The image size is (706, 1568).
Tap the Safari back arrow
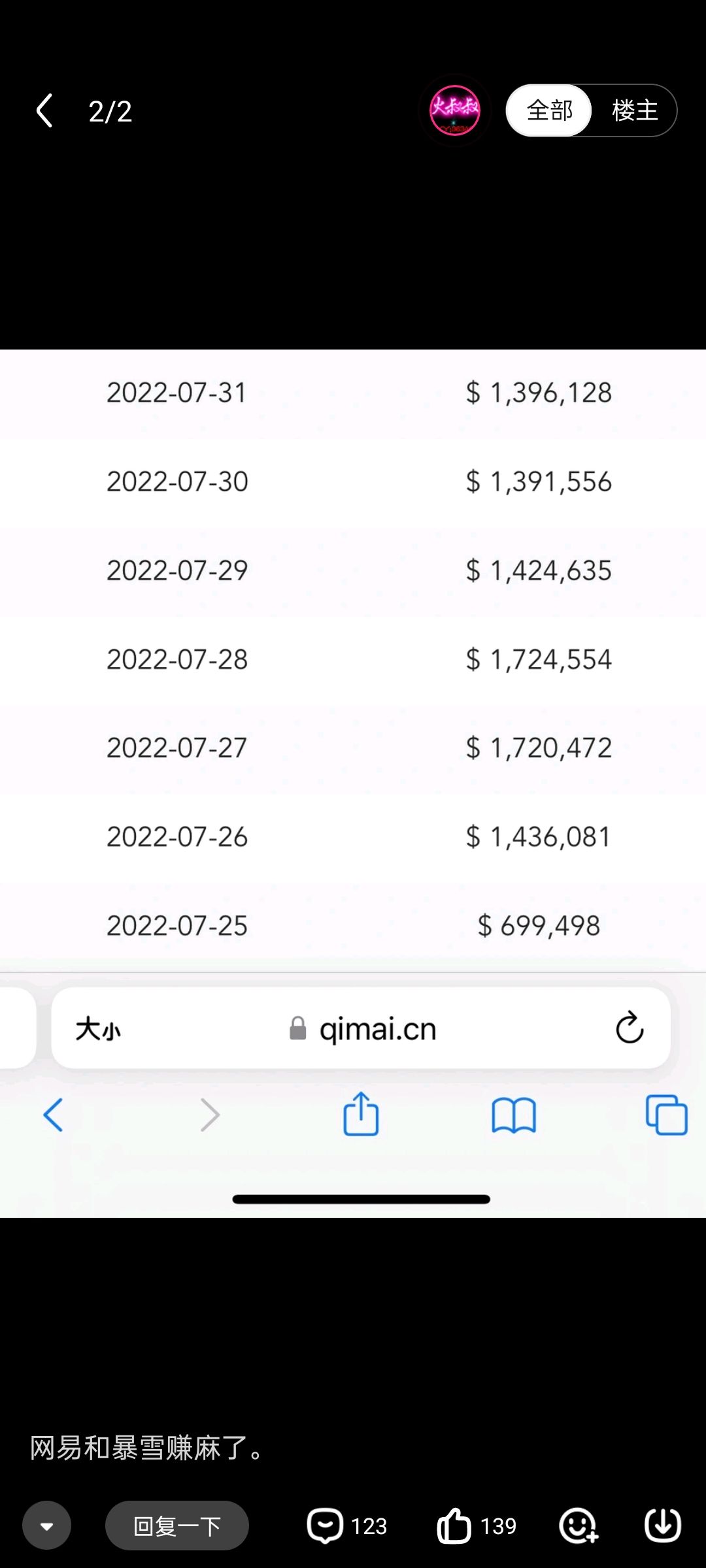(x=54, y=1115)
